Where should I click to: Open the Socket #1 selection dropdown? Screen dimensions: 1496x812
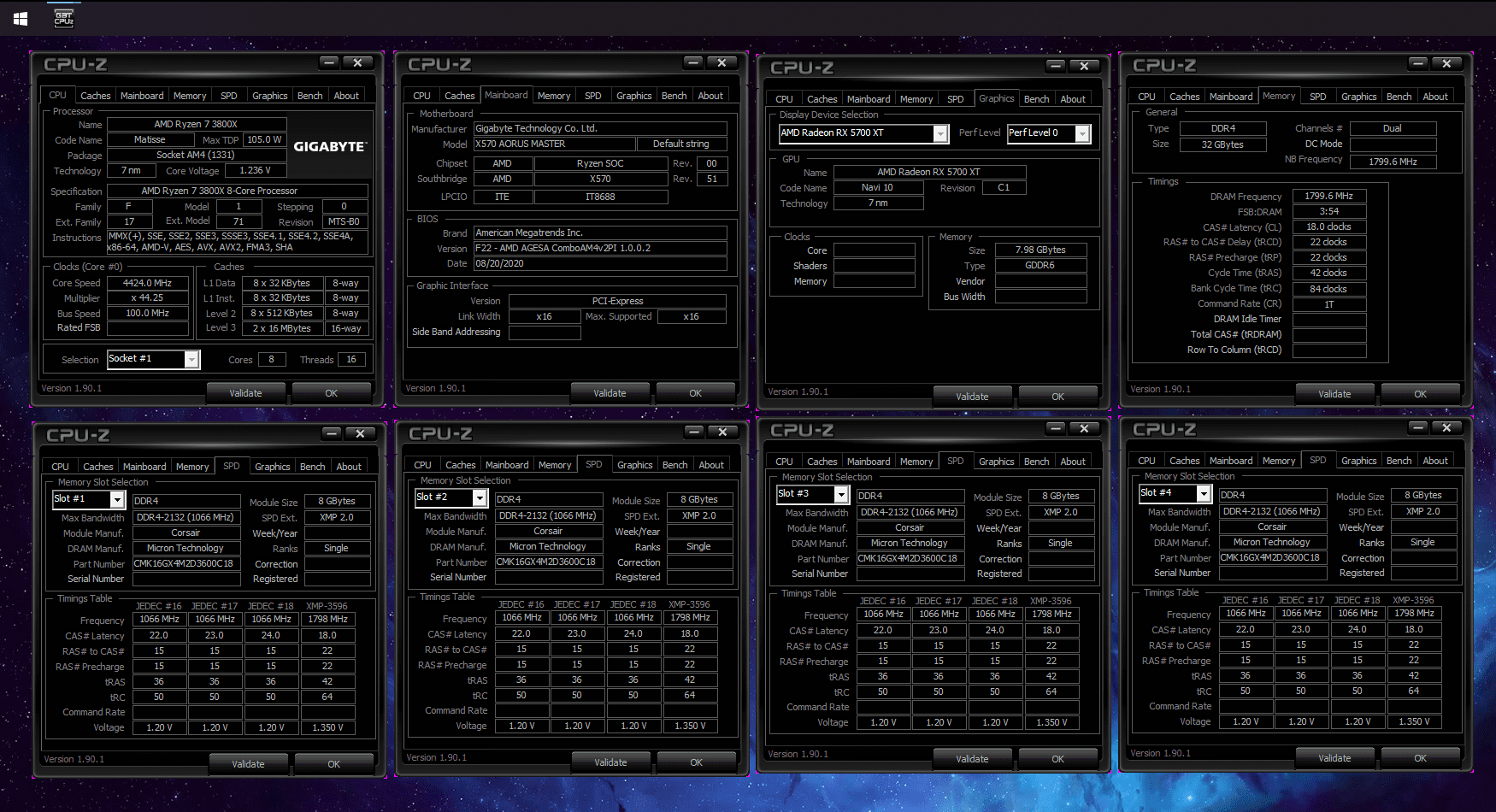coord(191,359)
